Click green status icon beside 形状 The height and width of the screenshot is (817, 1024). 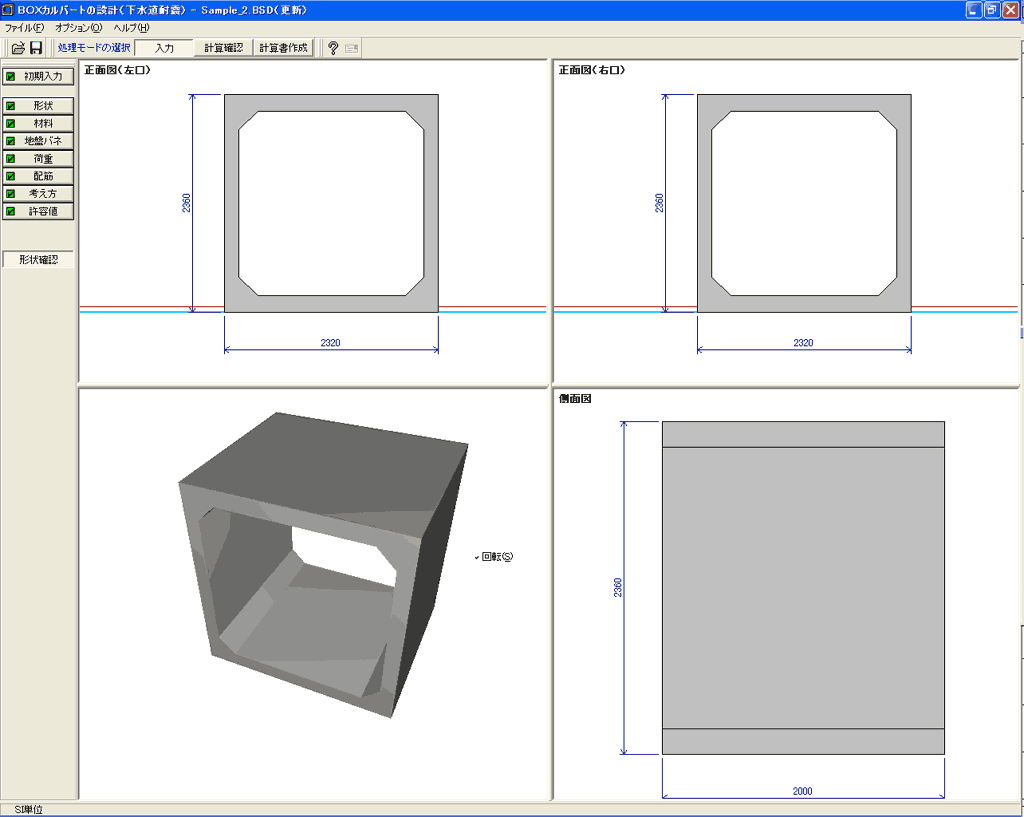[x=11, y=106]
